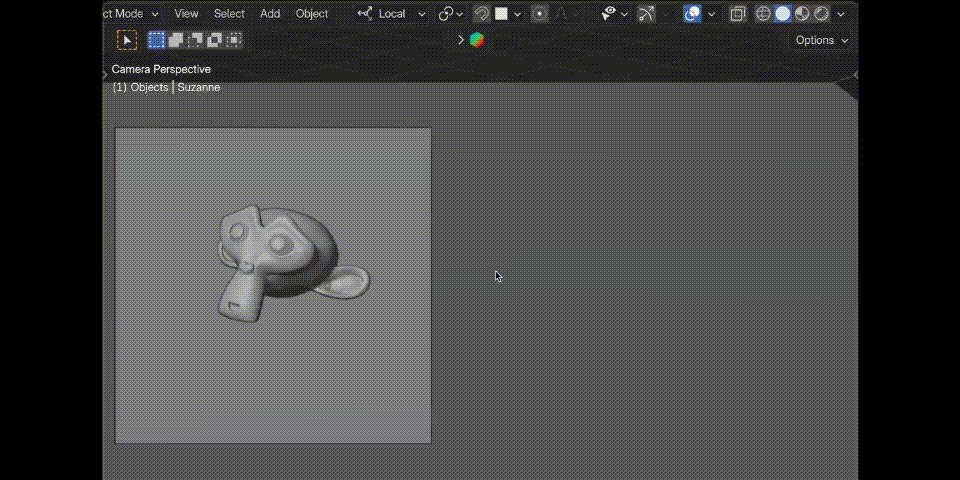Toggle the viewport overlays button
Viewport: 960px width, 480px height.
pos(692,13)
